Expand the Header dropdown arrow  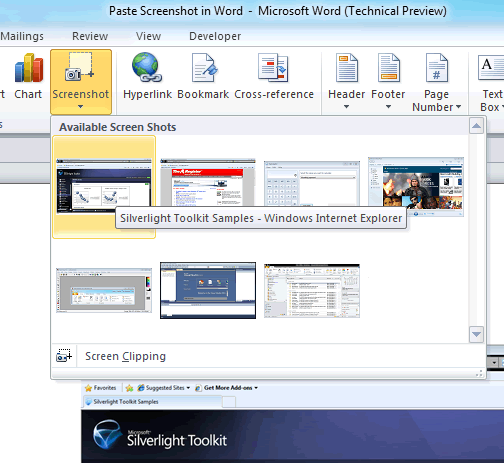[346, 107]
